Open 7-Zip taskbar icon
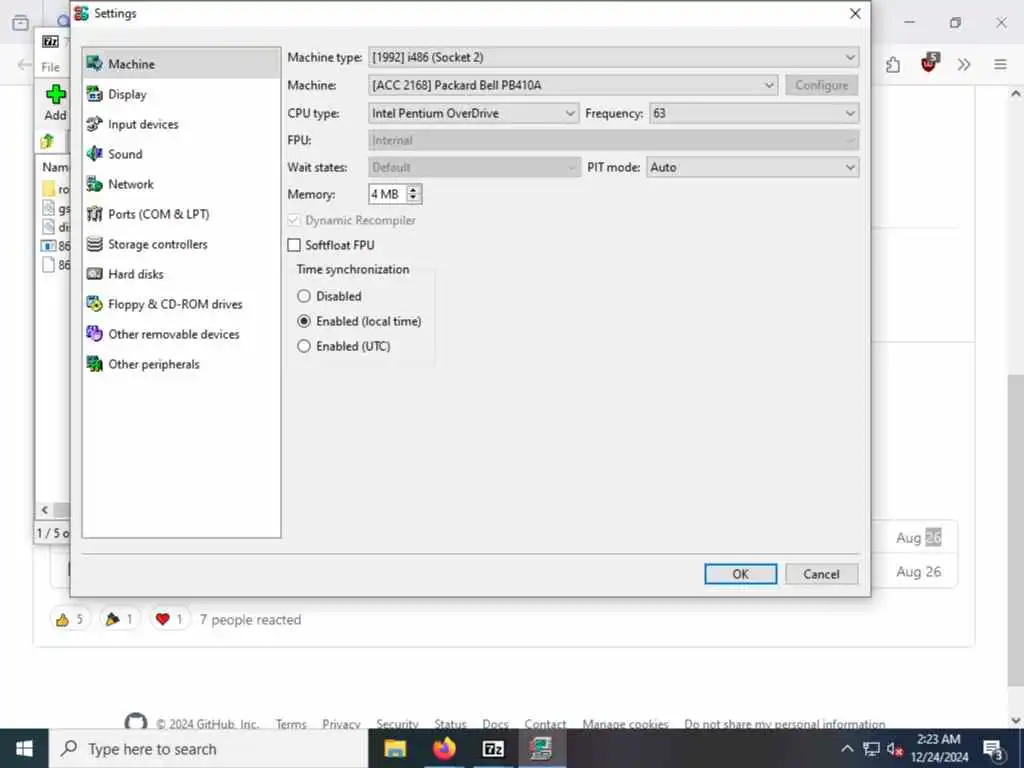This screenshot has width=1024, height=768. pyautogui.click(x=492, y=748)
